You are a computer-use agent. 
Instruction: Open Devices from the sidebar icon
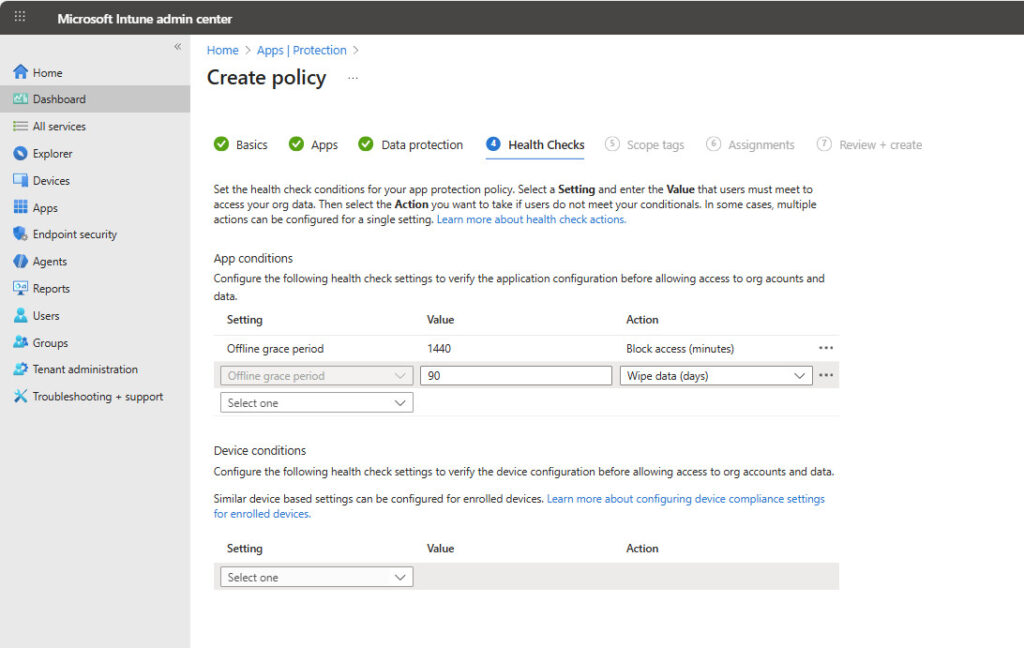[20, 181]
